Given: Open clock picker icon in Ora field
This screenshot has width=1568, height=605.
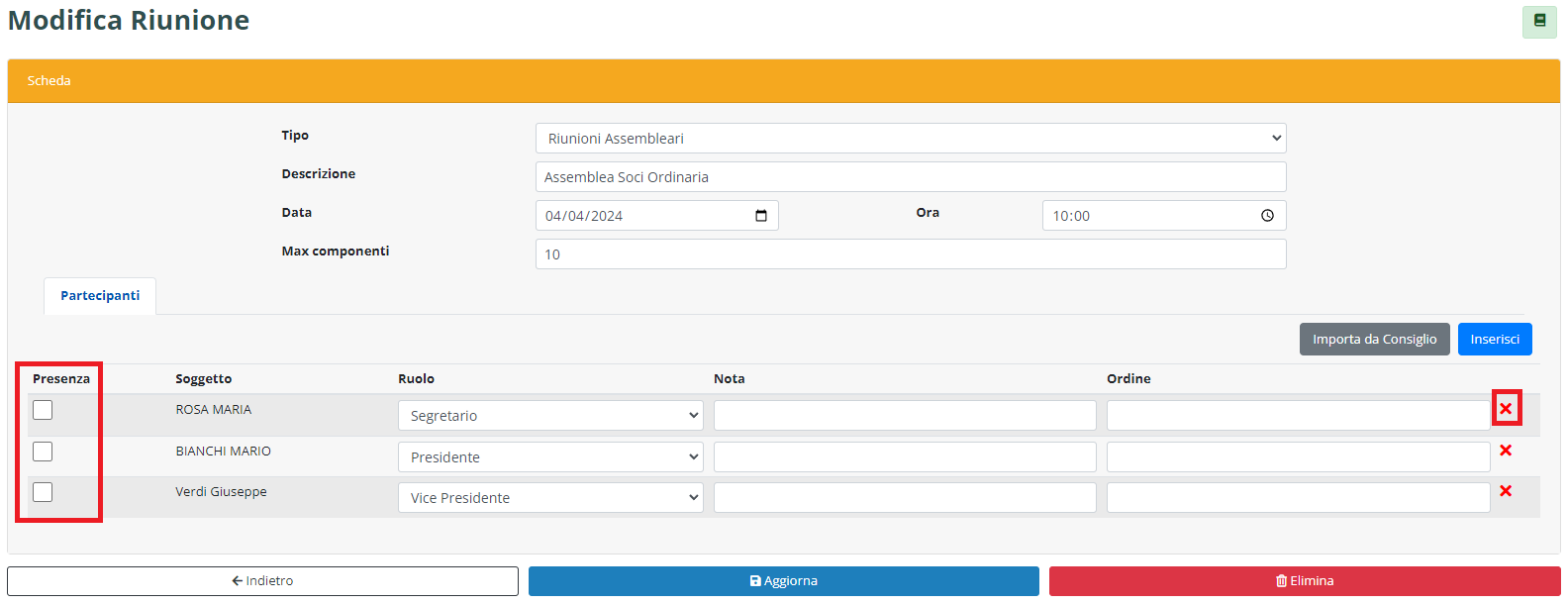Looking at the screenshot, I should (1267, 216).
